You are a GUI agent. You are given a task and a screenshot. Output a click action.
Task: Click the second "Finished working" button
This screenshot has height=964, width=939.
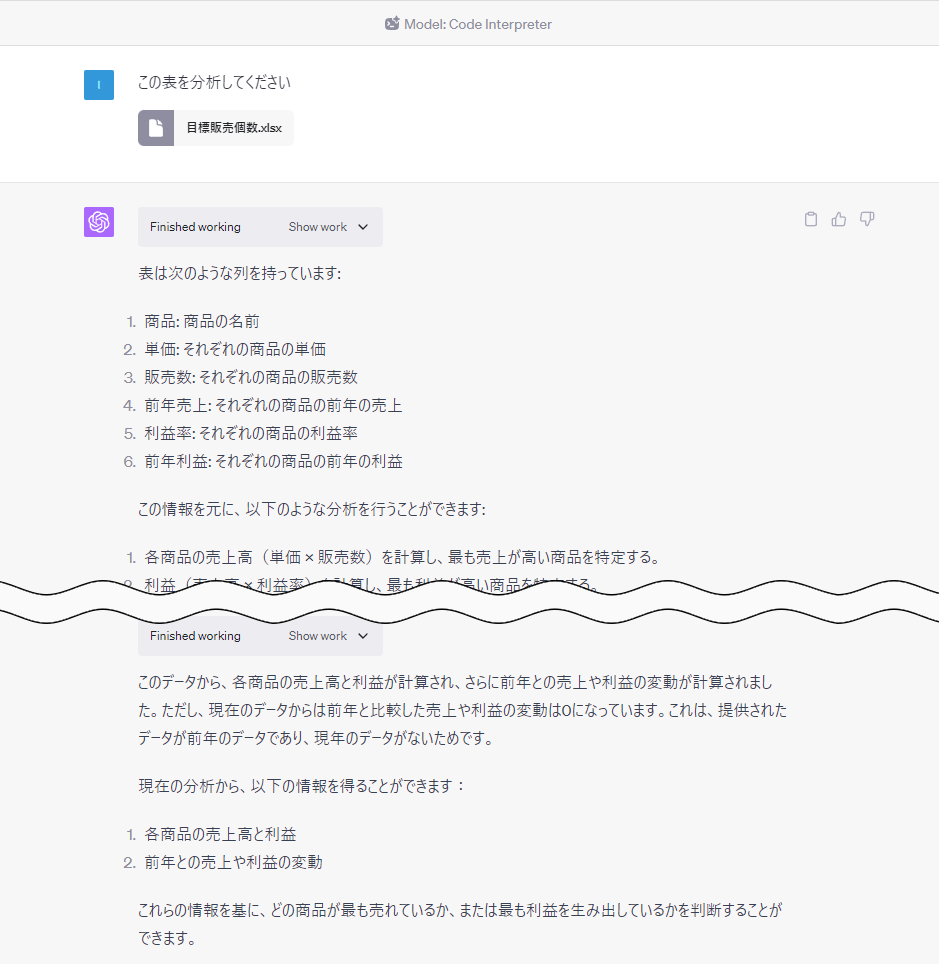pyautogui.click(x=194, y=636)
